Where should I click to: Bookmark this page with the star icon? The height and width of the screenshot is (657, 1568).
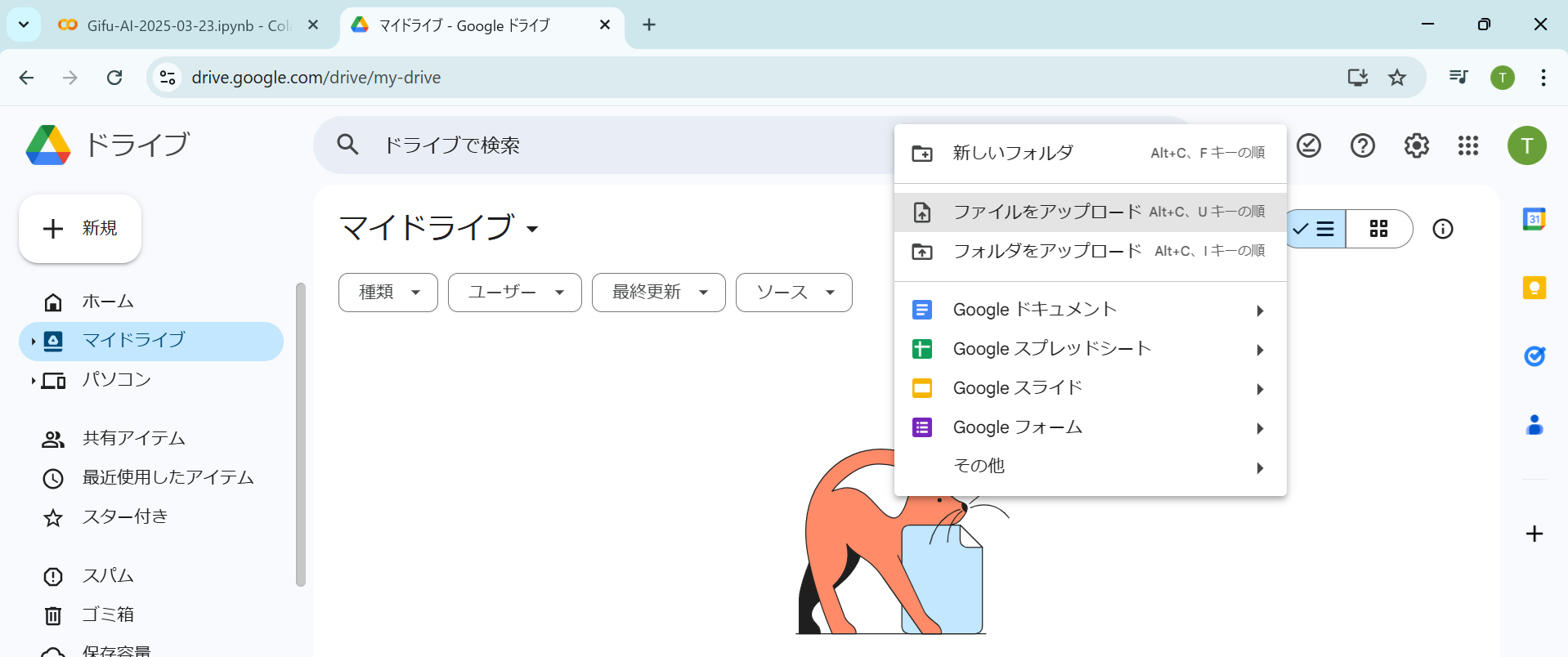[x=1397, y=78]
